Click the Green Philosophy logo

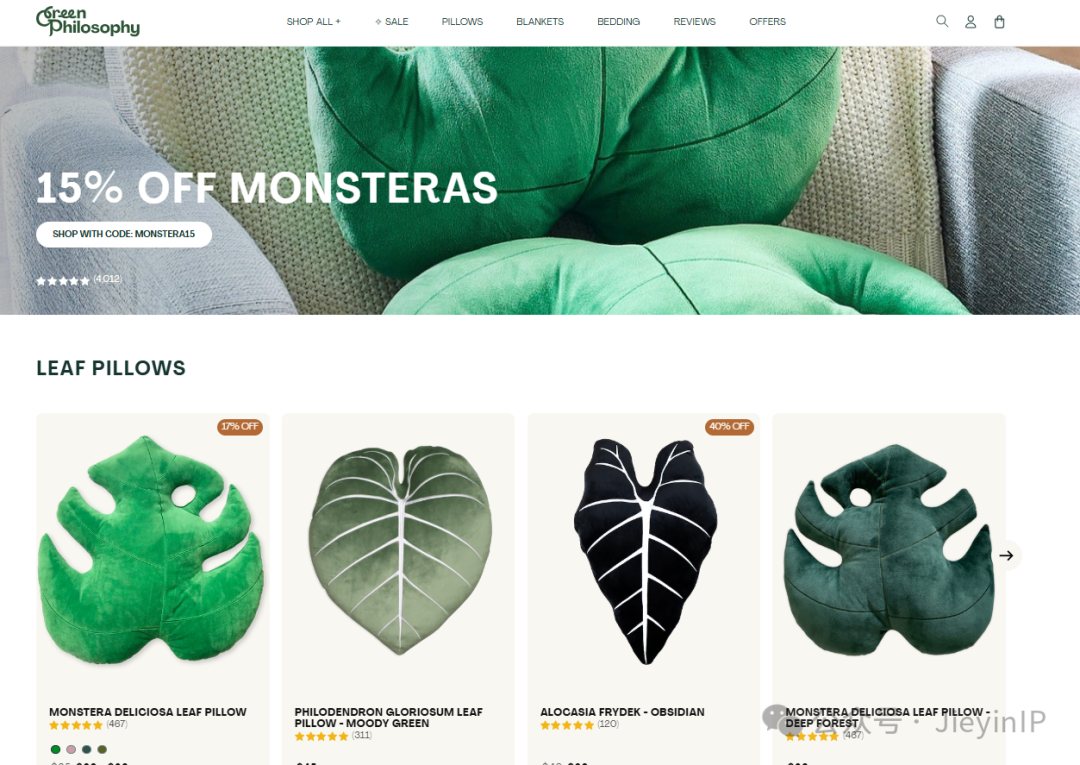(87, 21)
